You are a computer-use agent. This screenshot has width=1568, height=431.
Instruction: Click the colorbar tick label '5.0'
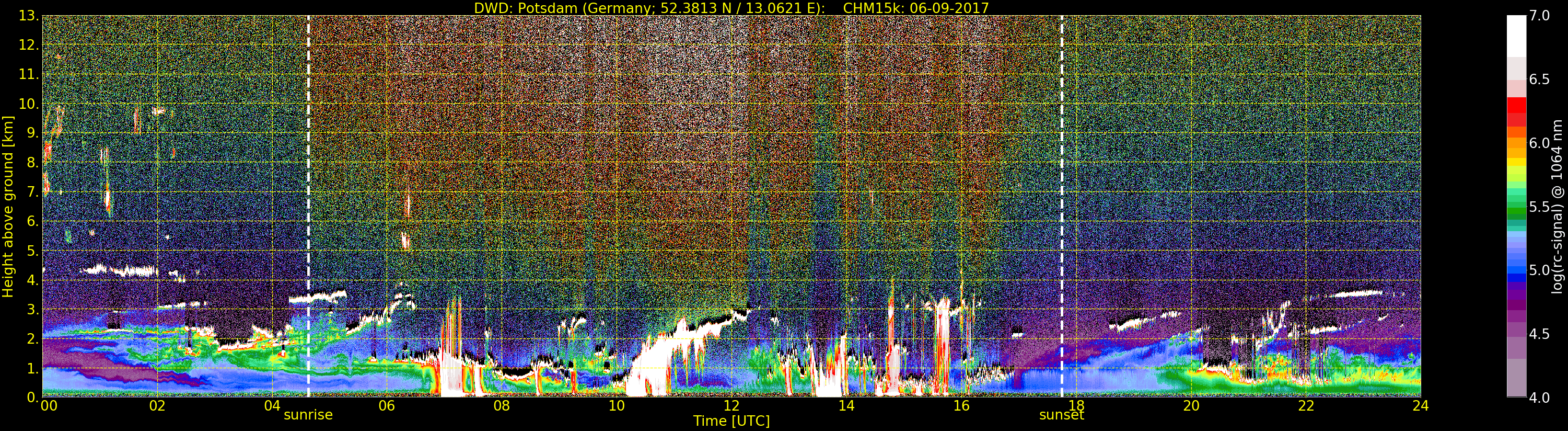tap(1539, 270)
